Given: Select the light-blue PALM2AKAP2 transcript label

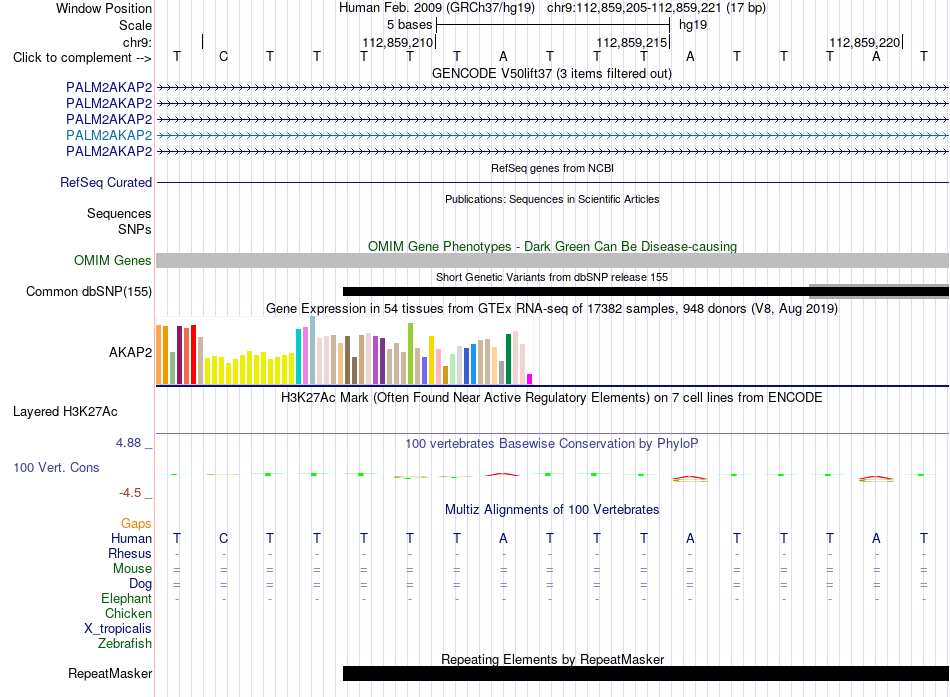Looking at the screenshot, I should 109,135.
